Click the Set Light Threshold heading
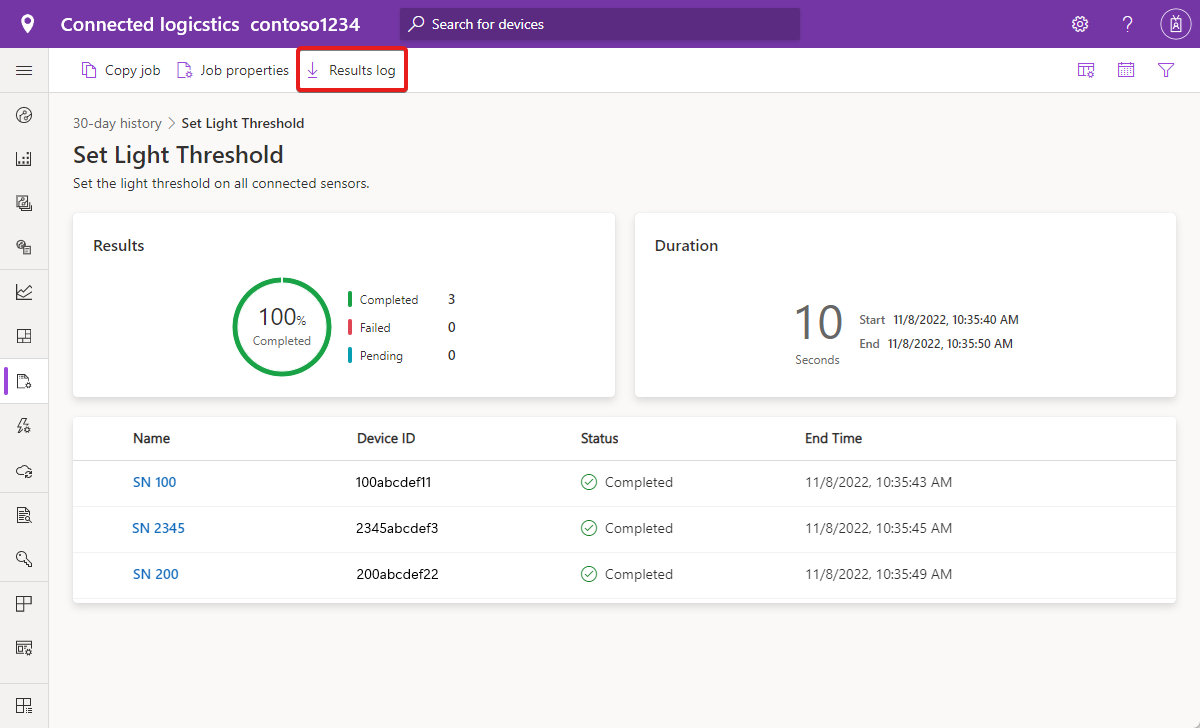1200x728 pixels. 178,155
